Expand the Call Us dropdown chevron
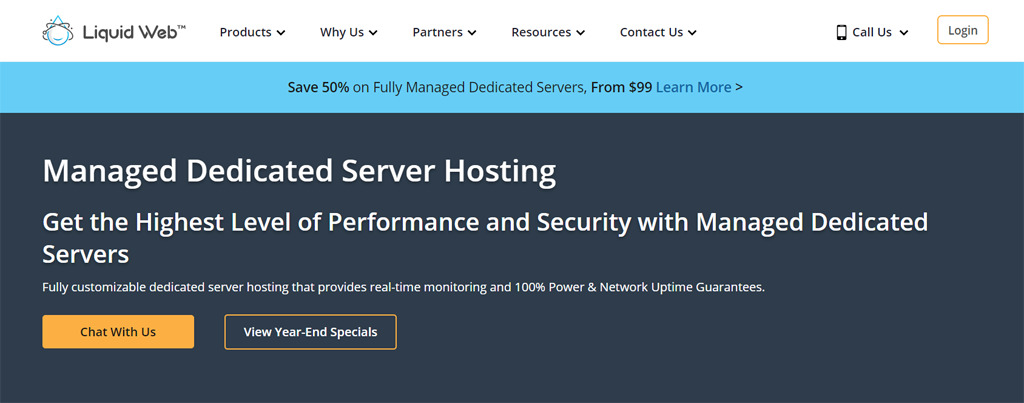The height and width of the screenshot is (403, 1024). [904, 33]
